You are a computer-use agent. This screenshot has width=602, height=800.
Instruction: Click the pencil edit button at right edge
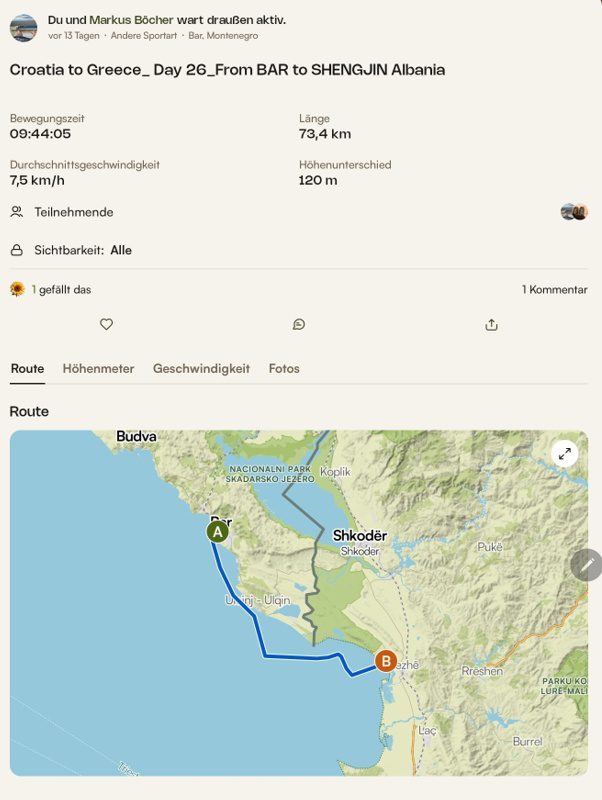click(587, 565)
